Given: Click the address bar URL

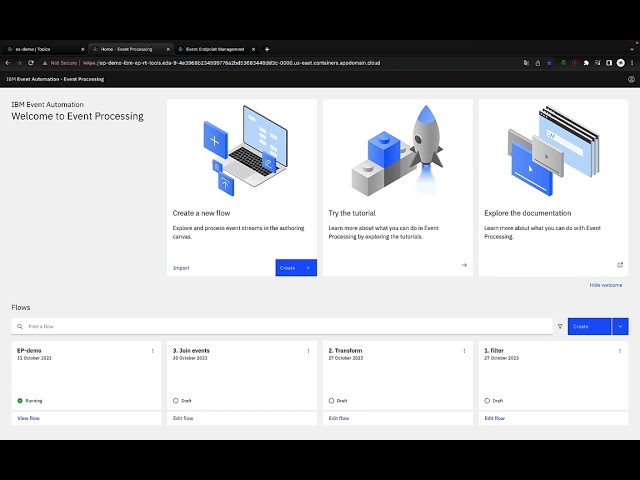Looking at the screenshot, I should (x=232, y=63).
